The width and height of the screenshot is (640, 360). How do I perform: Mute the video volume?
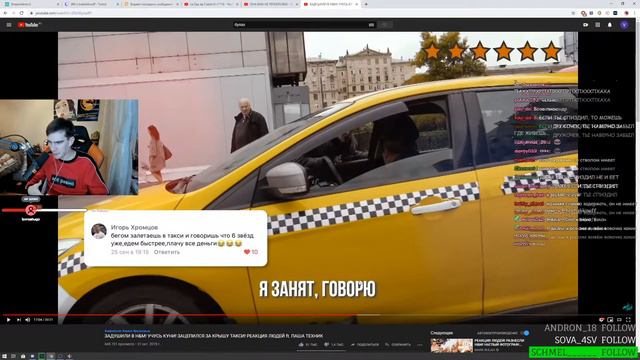coord(28,320)
